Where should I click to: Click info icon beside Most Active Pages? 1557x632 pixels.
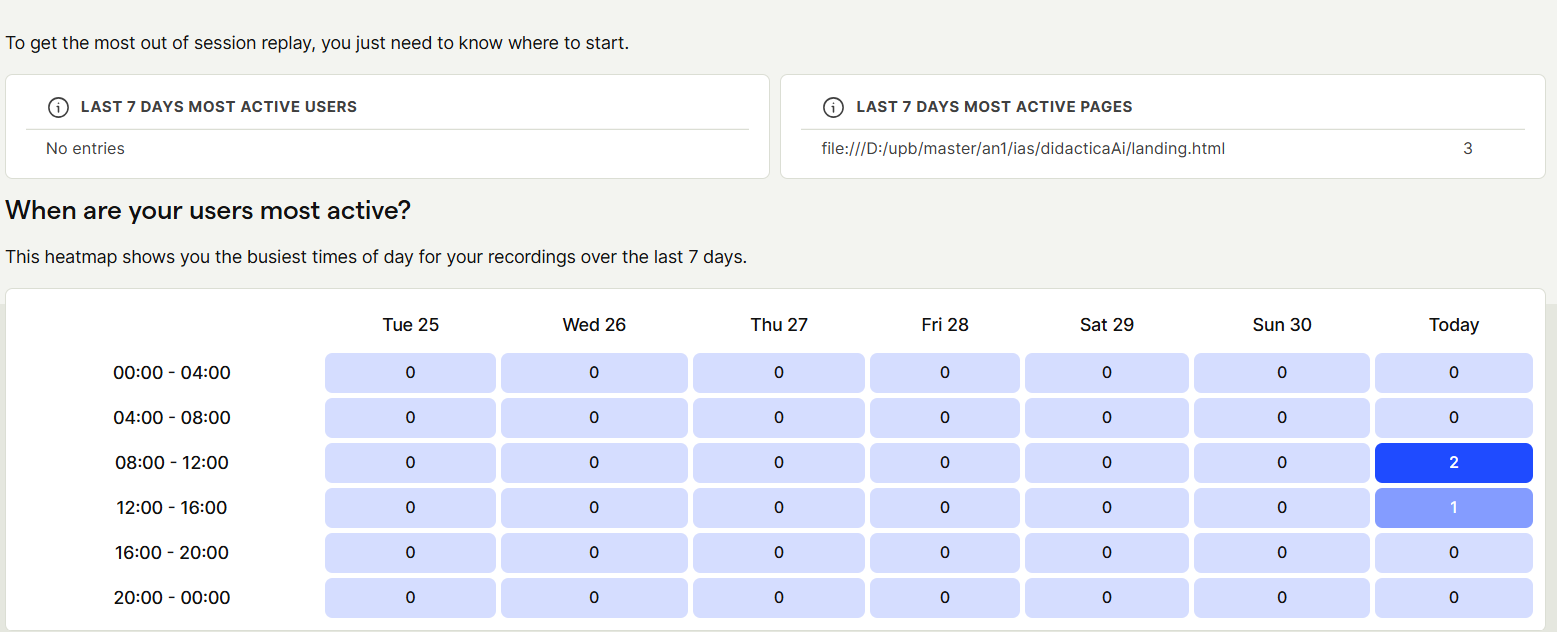832,107
